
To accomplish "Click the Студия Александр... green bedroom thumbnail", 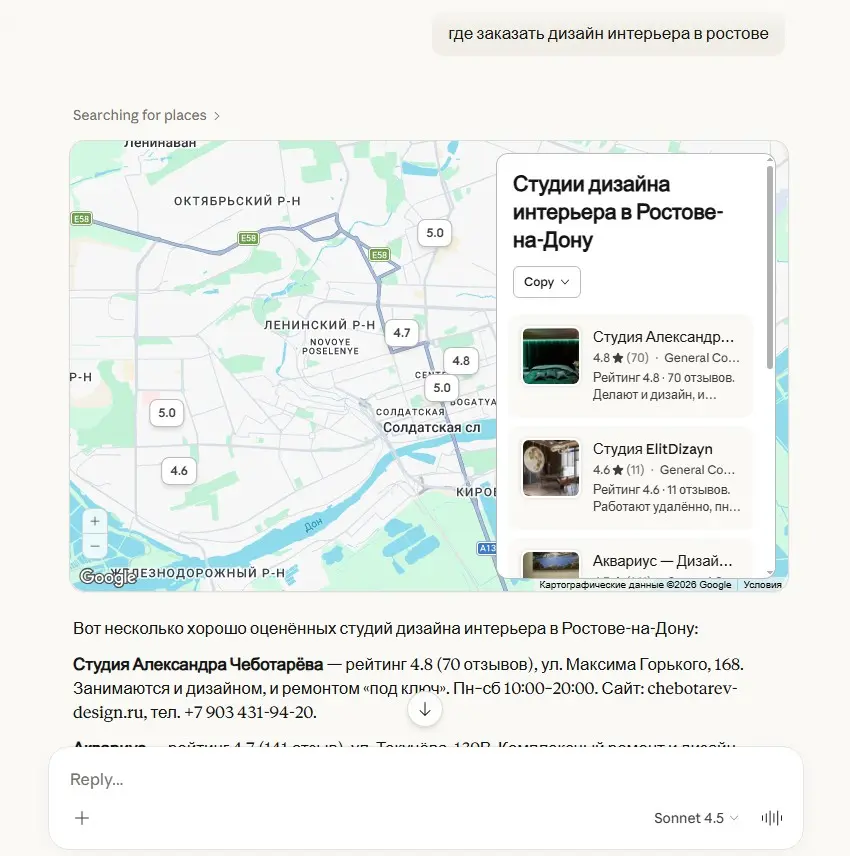I will [x=551, y=356].
